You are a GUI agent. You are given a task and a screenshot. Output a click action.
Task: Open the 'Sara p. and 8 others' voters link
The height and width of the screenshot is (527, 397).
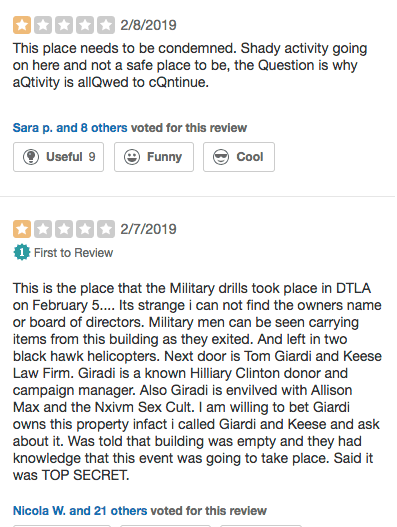(70, 128)
